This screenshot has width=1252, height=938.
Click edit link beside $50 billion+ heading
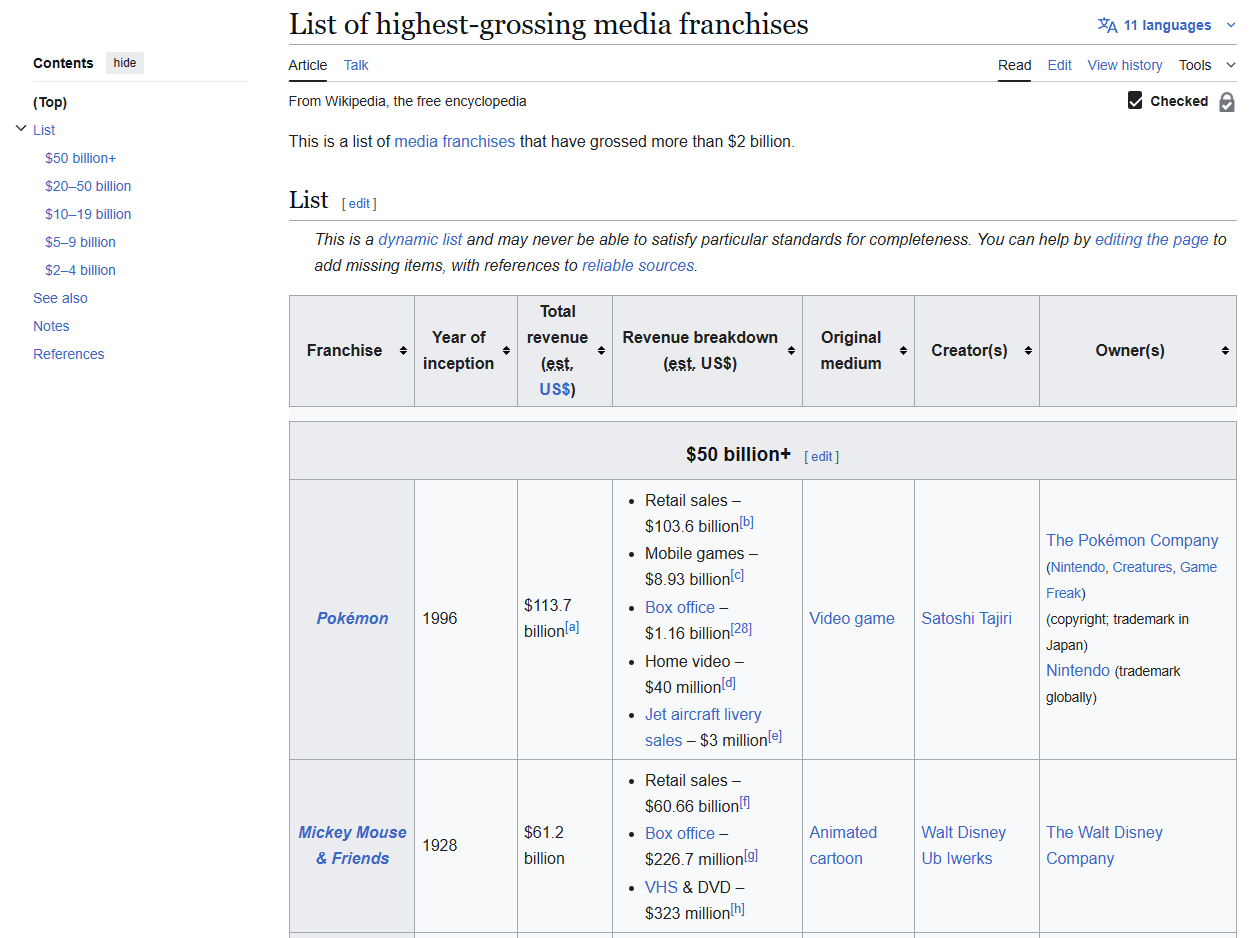821,456
